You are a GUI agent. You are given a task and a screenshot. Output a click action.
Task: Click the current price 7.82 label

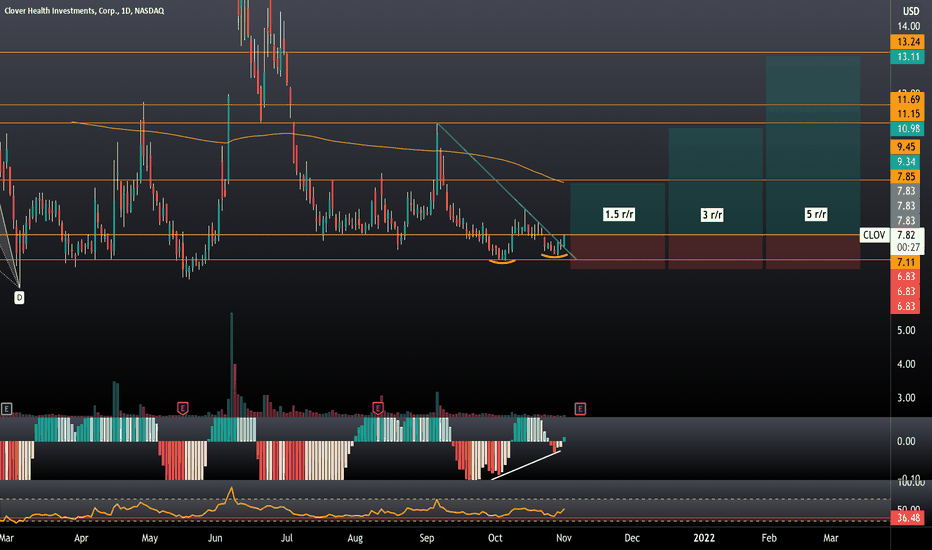pyautogui.click(x=906, y=235)
